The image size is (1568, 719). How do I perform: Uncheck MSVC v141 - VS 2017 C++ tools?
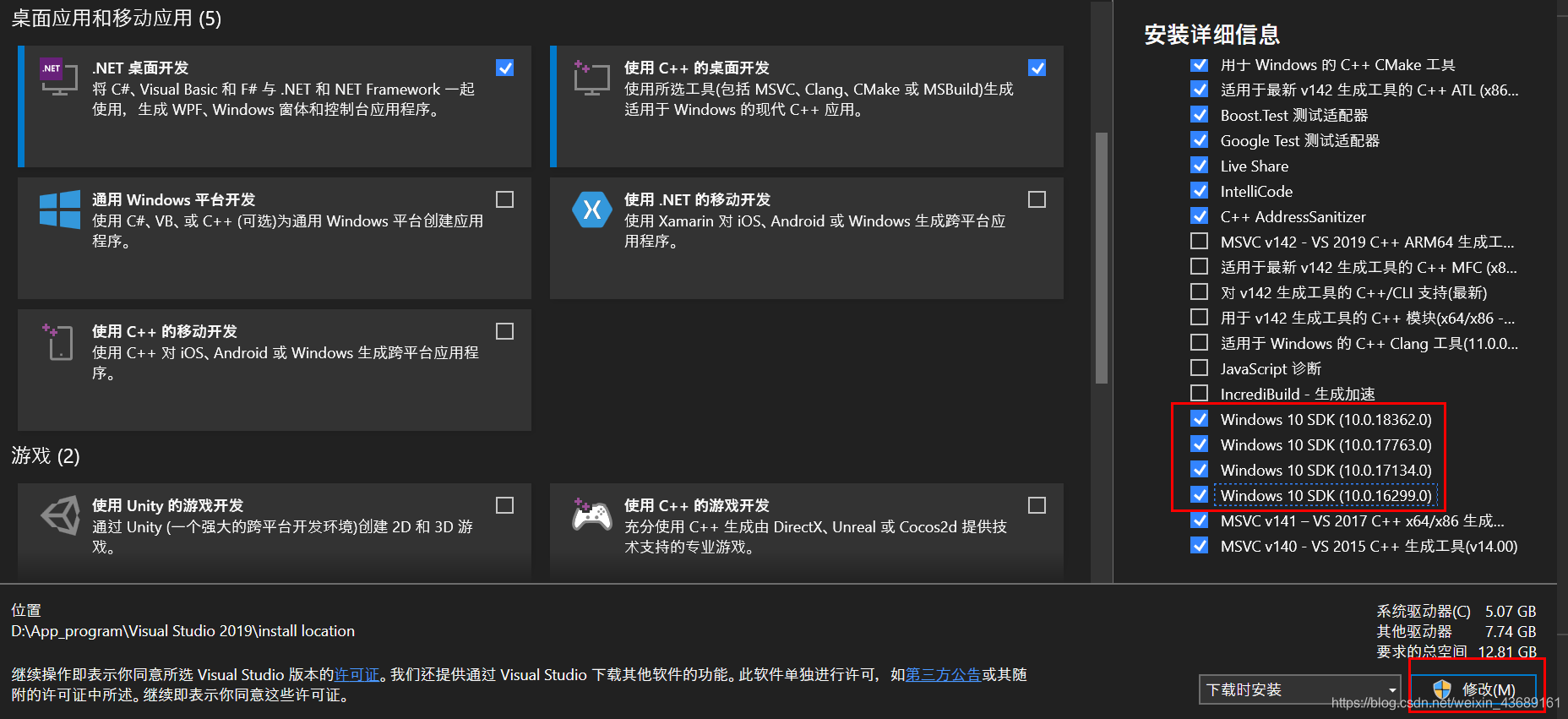pyautogui.click(x=1199, y=520)
